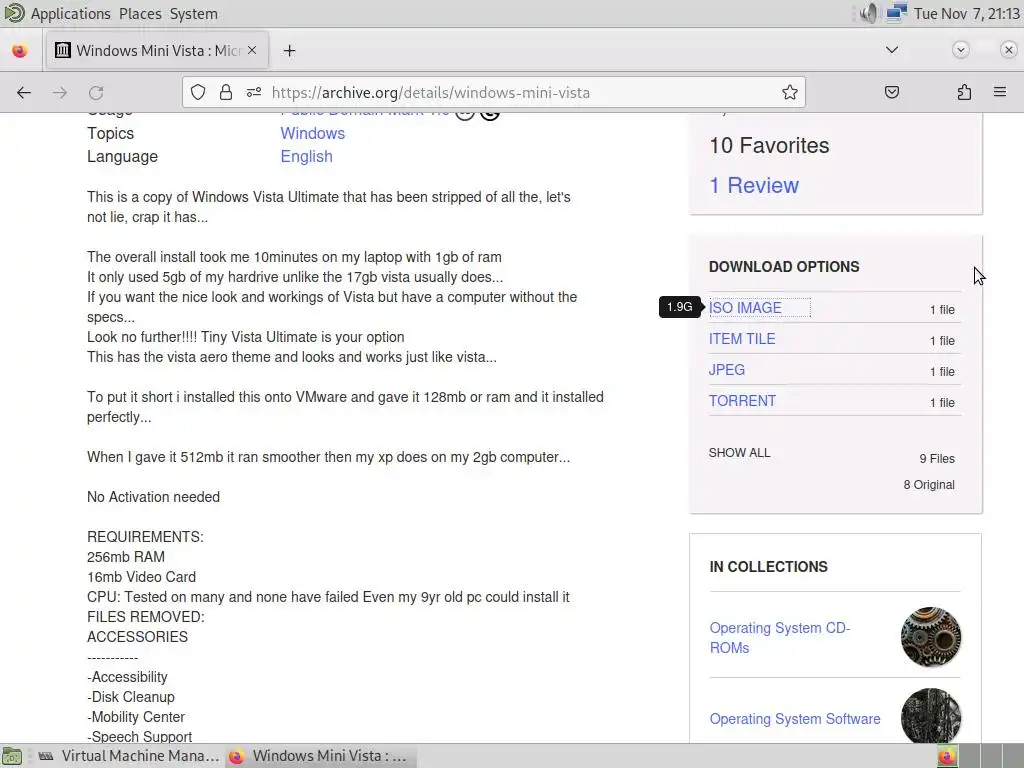The image size is (1024, 768).
Task: Expand the list all tabs chevron
Action: tap(891, 50)
